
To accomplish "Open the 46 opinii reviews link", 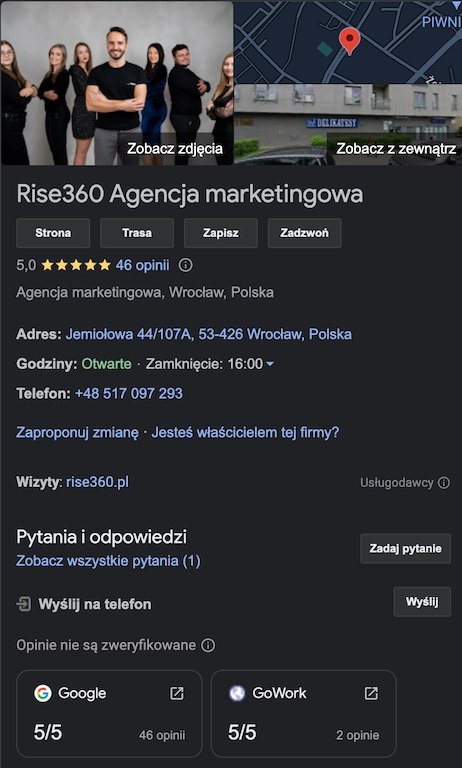I will pos(143,265).
